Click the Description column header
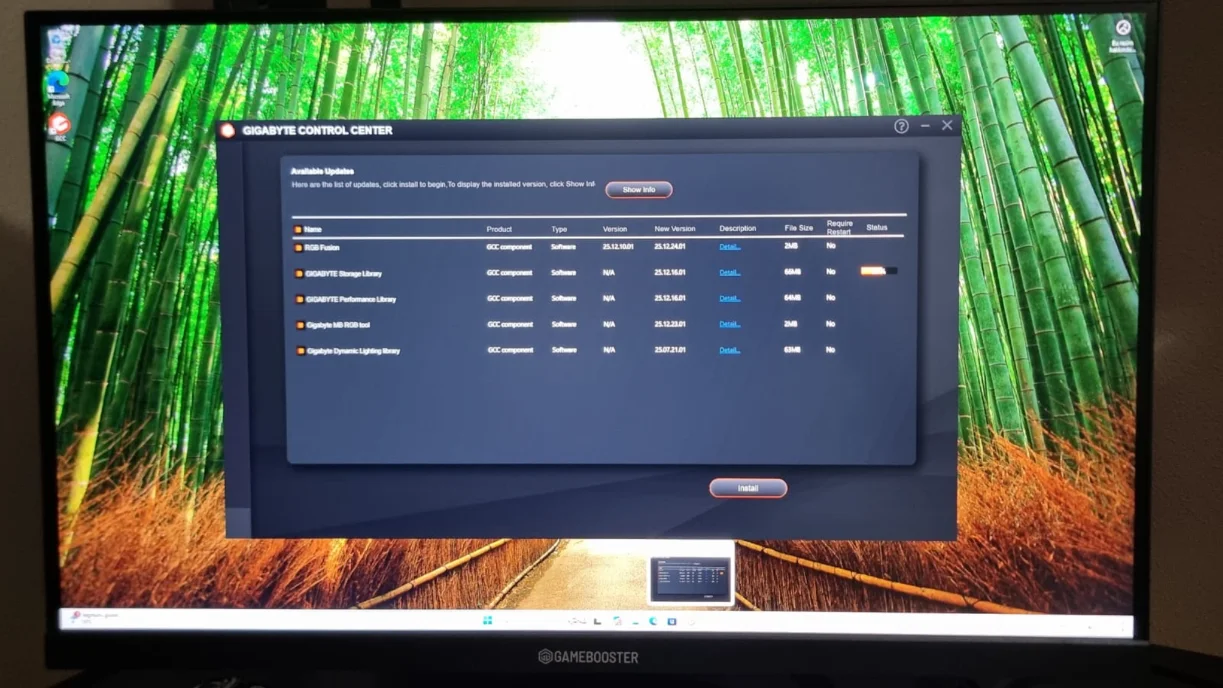This screenshot has width=1223, height=688. click(738, 229)
